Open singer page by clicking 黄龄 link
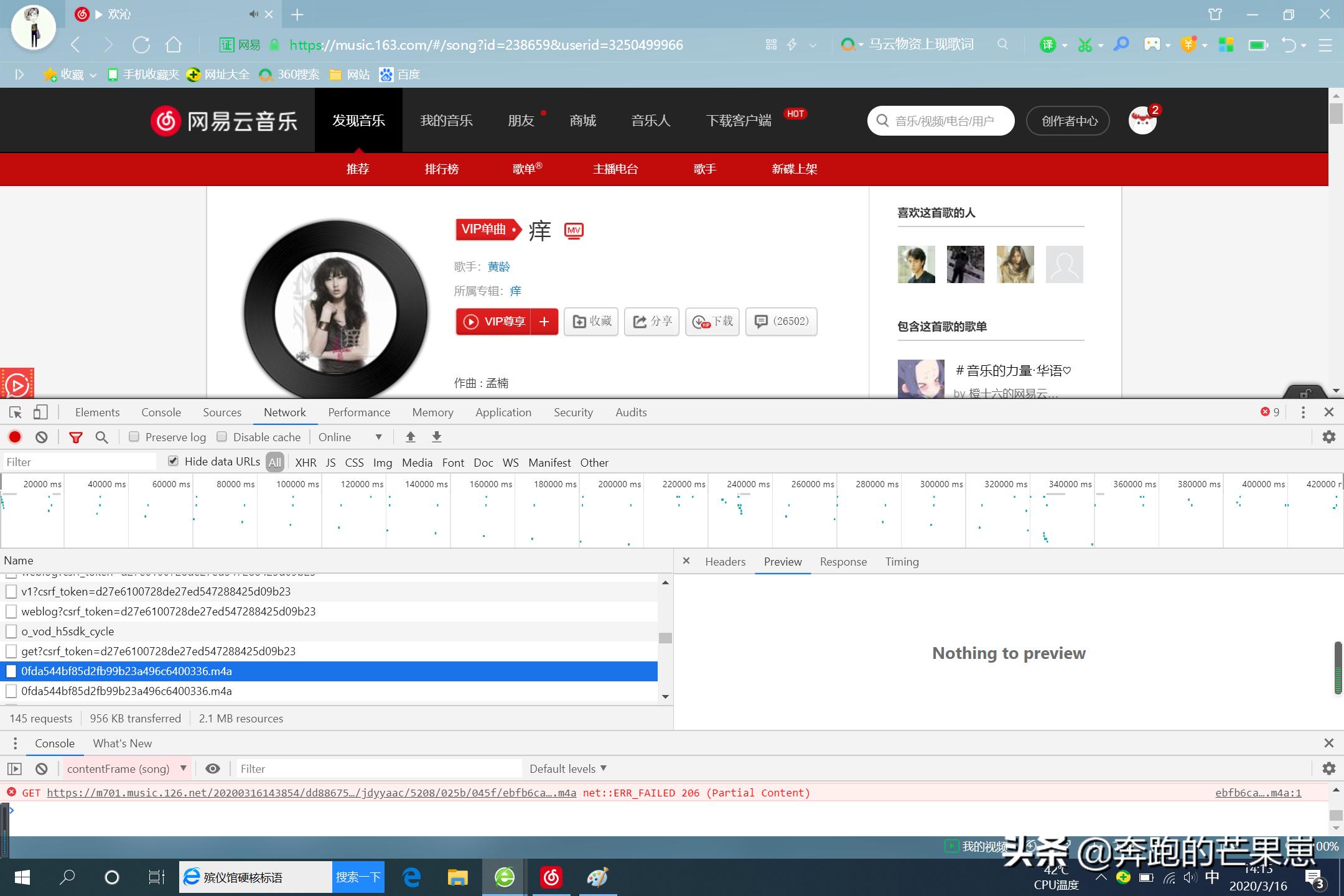The image size is (1344, 896). click(x=498, y=266)
